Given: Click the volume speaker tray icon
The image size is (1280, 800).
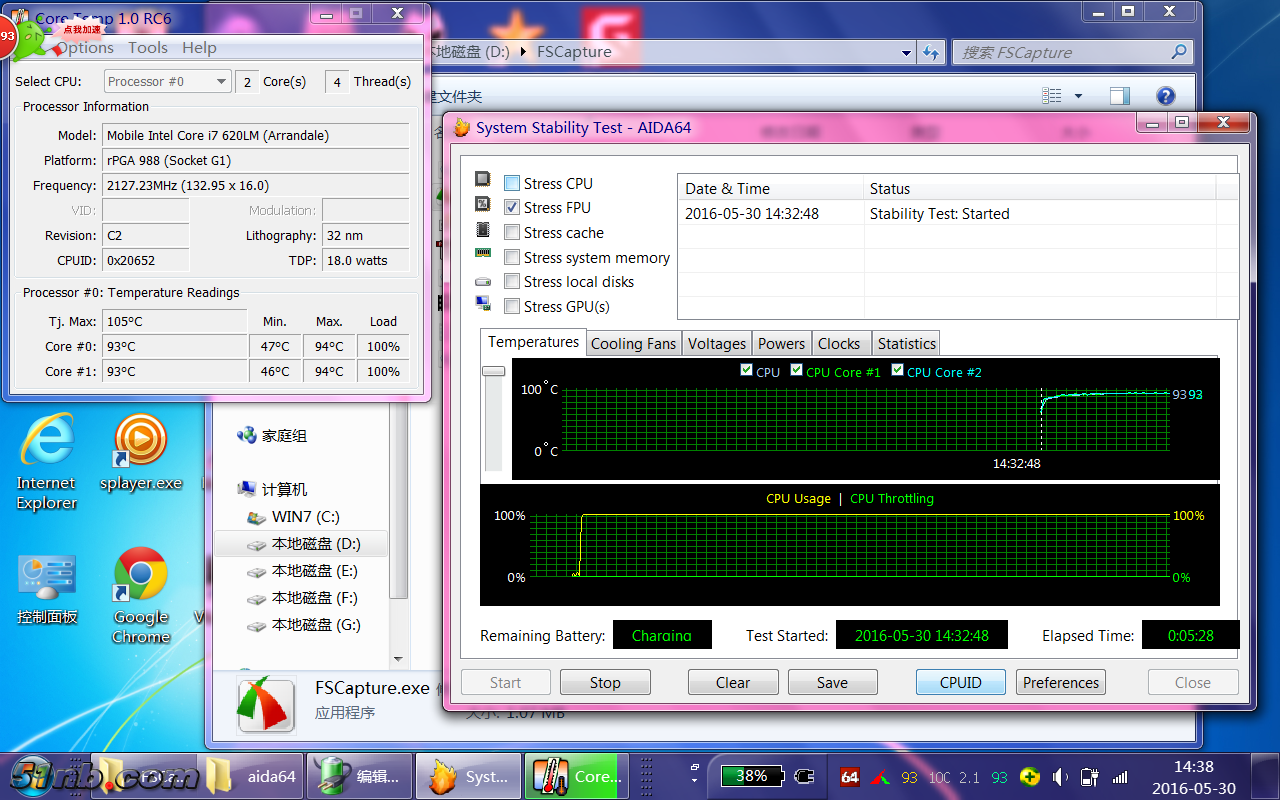Looking at the screenshot, I should click(x=1060, y=777).
